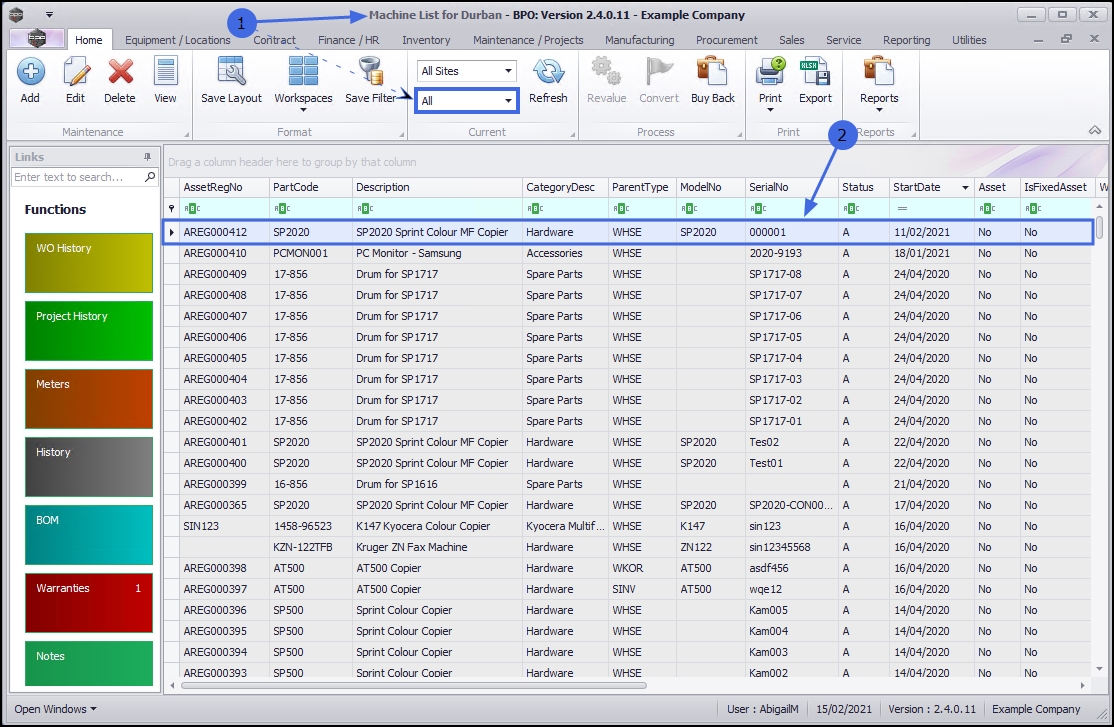This screenshot has height=727, width=1114.
Task: Collapse the ribbon with the chevron
Action: (x=1095, y=131)
